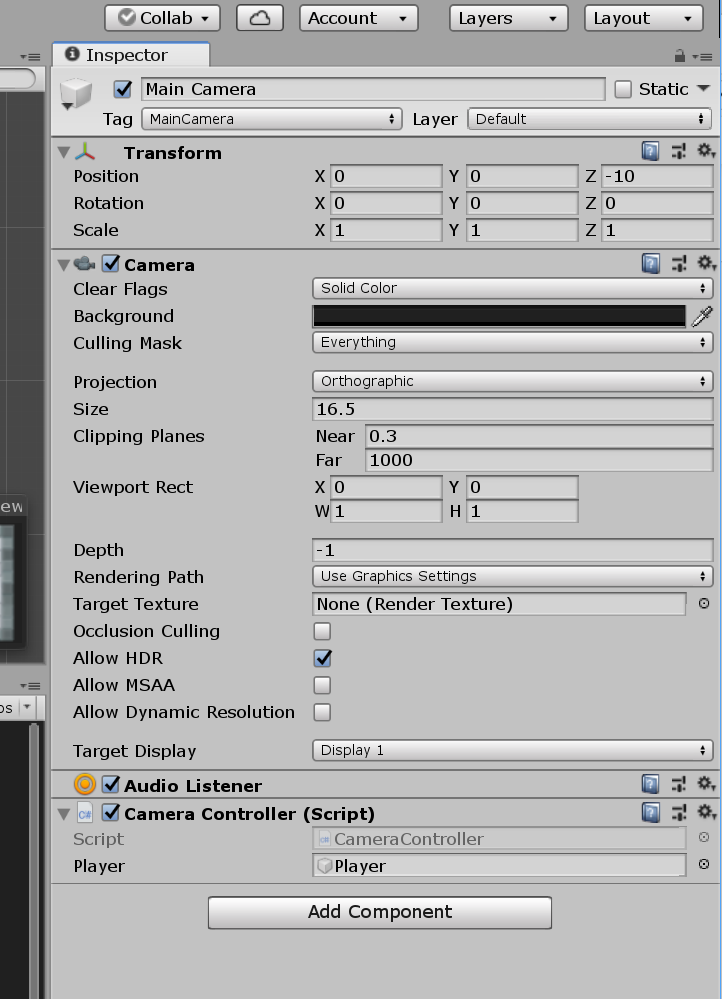
Task: Click the cloud services icon button
Action: (x=259, y=18)
